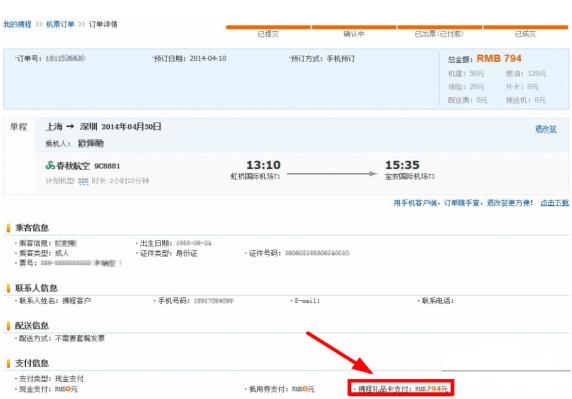Open the 机票订单 breadcrumb link
Viewport: 572px width, 399px height.
(60, 24)
